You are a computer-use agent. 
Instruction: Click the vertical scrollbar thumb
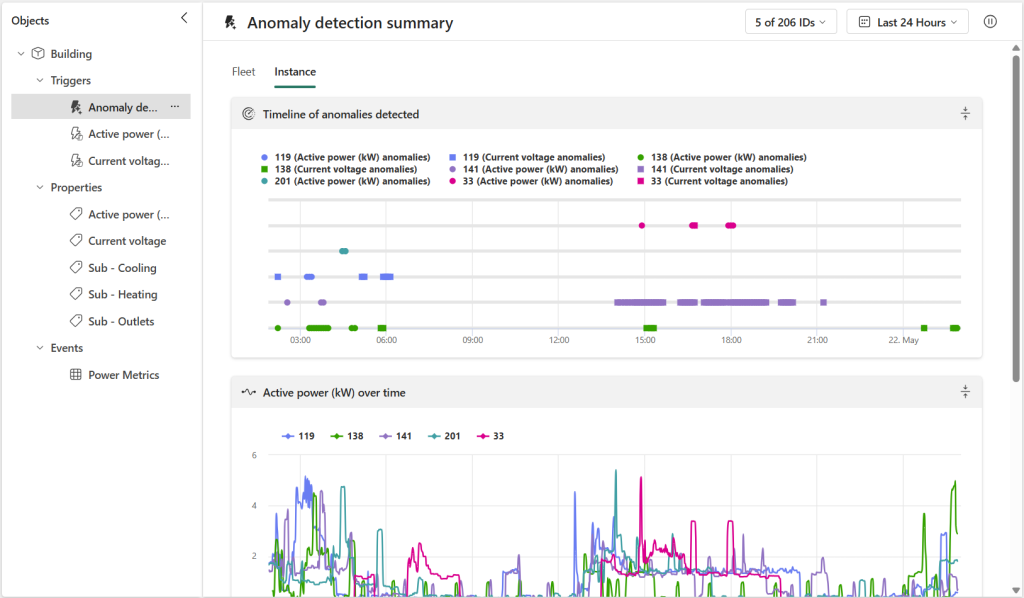pos(1016,219)
